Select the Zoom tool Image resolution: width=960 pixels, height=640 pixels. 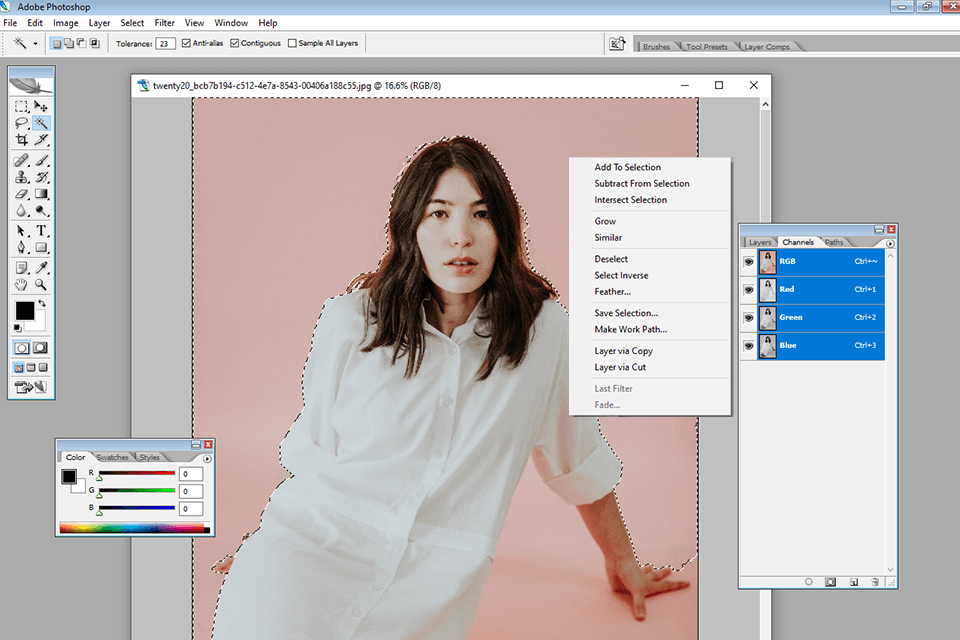point(41,284)
